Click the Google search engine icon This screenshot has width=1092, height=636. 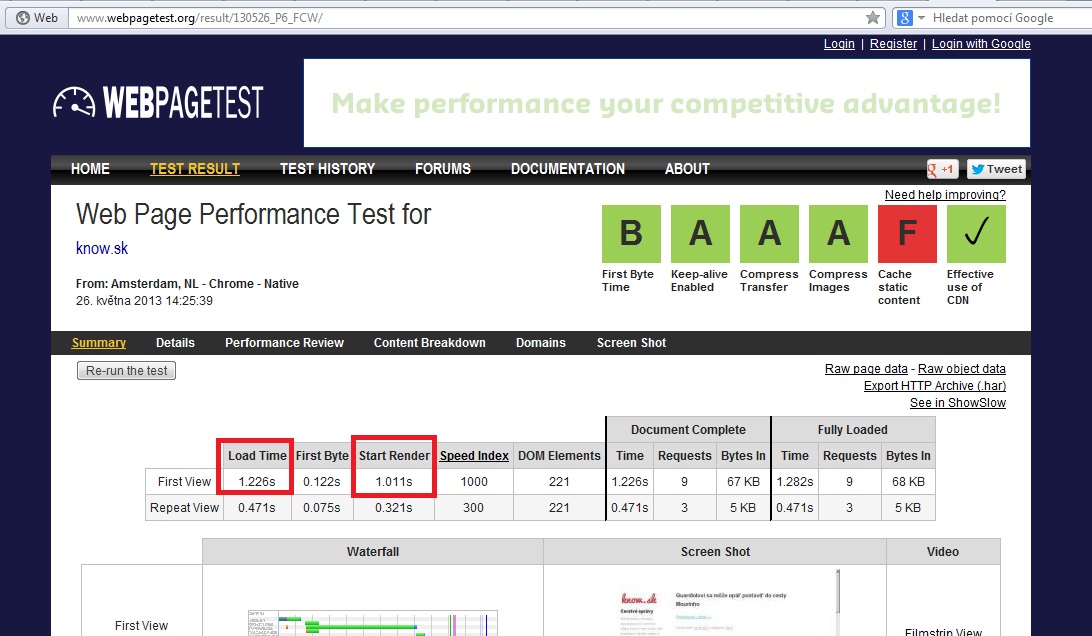point(905,17)
